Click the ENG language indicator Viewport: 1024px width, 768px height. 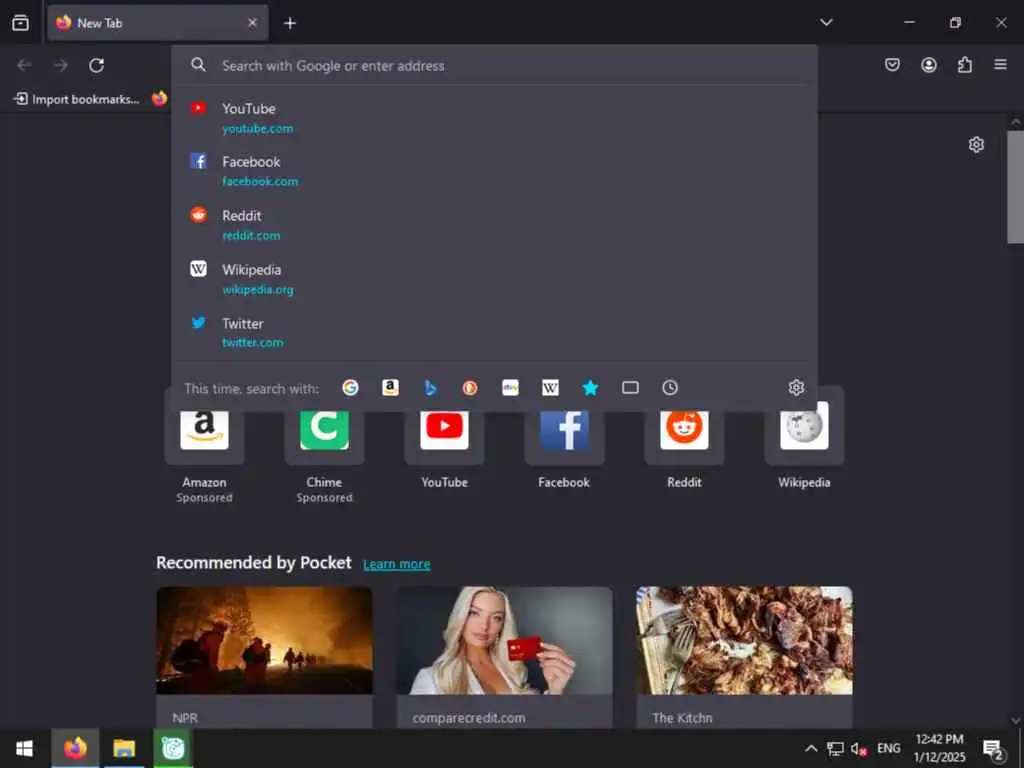[x=888, y=748]
